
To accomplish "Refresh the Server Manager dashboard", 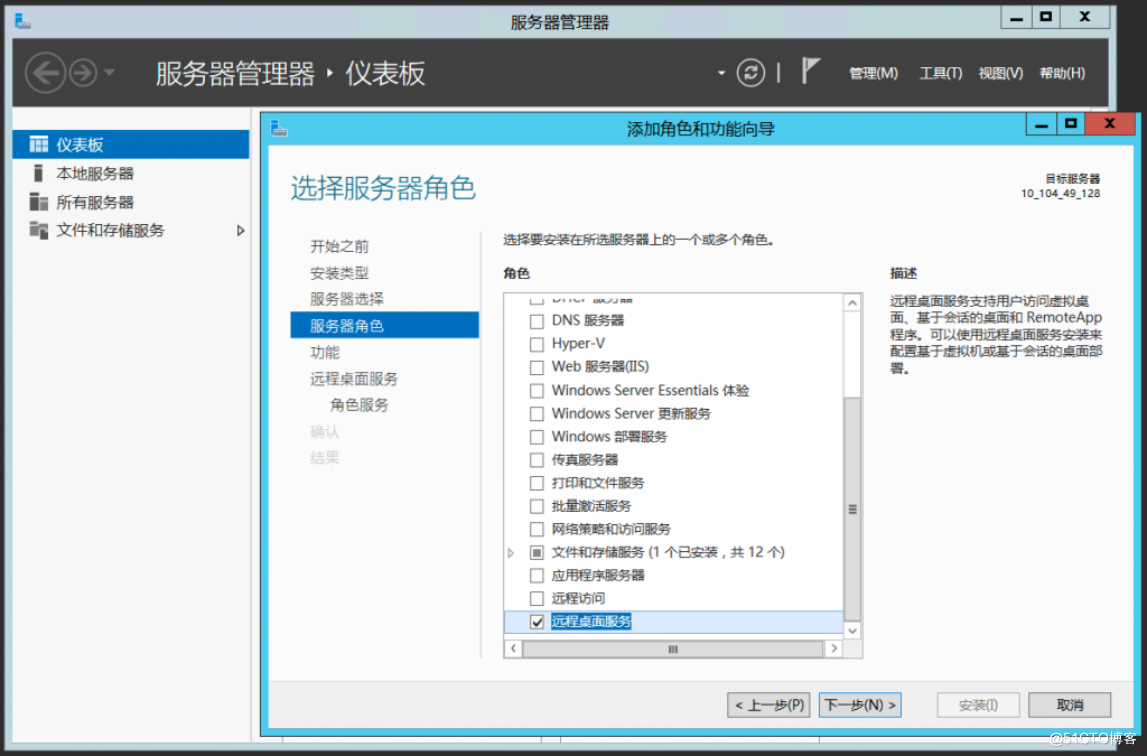I will (x=751, y=72).
